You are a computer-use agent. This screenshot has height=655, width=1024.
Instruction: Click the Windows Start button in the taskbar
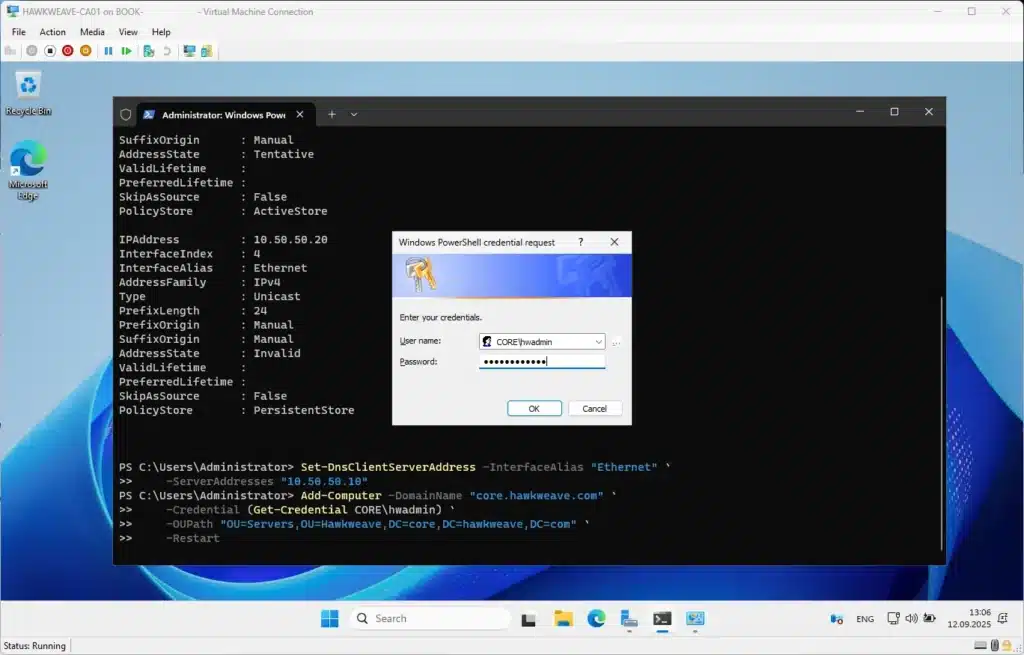click(329, 619)
